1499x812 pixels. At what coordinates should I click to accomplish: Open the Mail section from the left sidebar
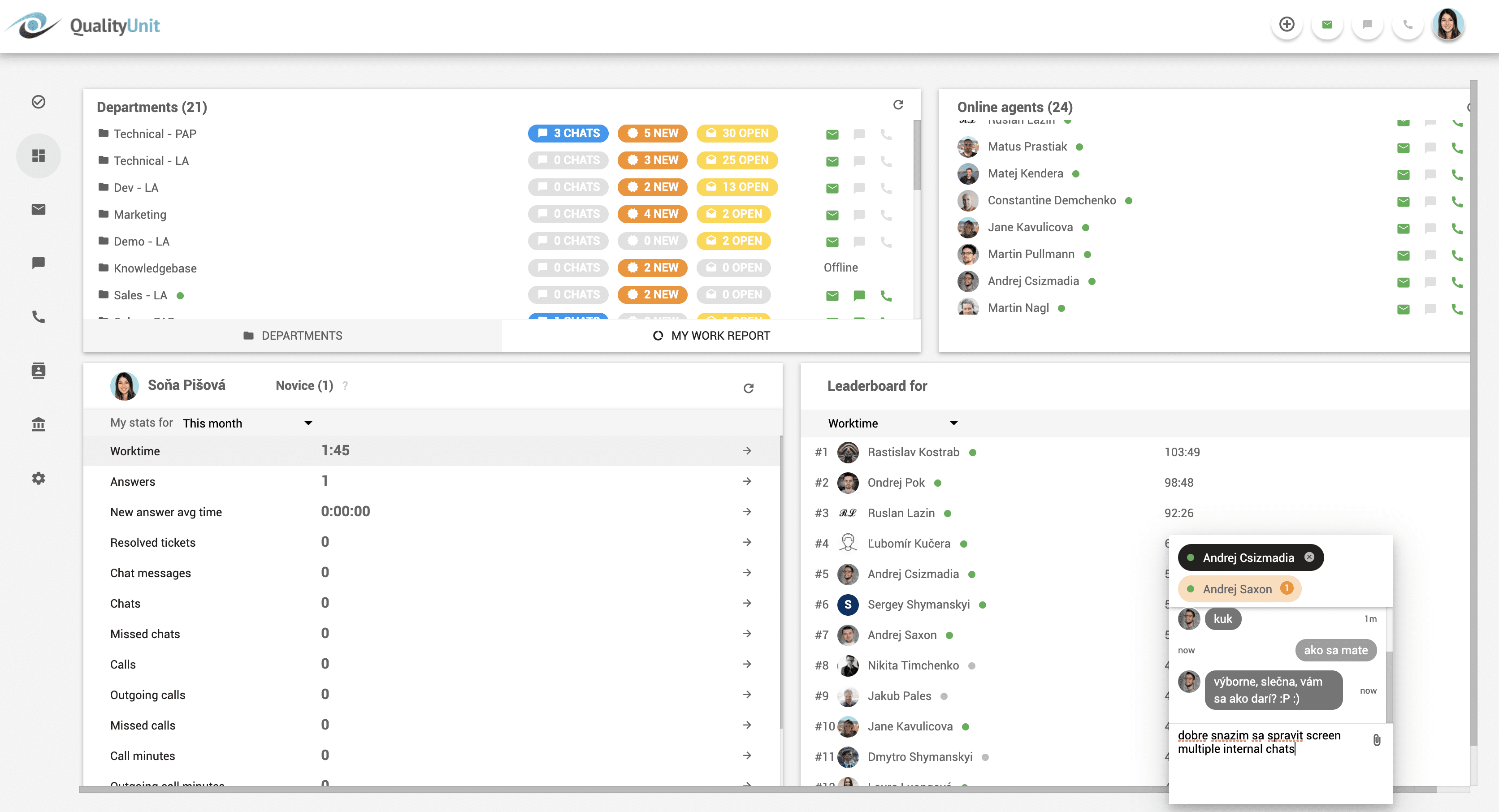click(39, 209)
